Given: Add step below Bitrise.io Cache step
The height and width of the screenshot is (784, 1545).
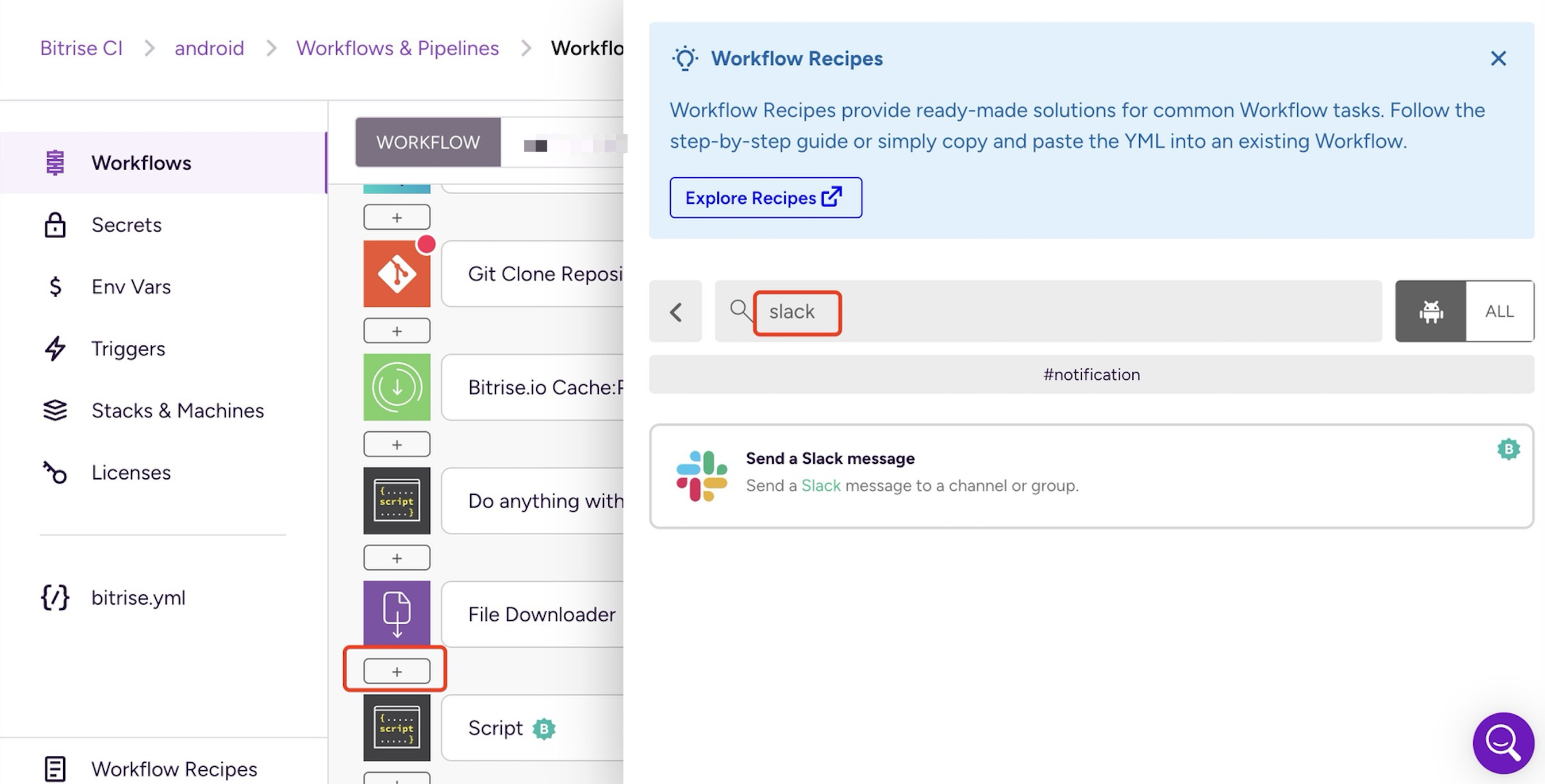Looking at the screenshot, I should (x=397, y=444).
